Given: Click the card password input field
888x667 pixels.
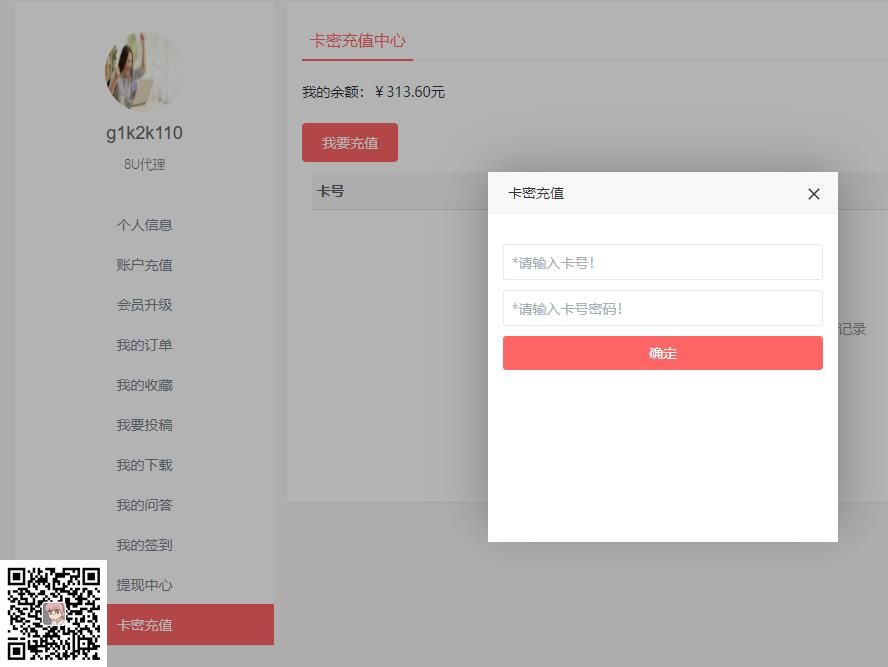Looking at the screenshot, I should pyautogui.click(x=662, y=308).
